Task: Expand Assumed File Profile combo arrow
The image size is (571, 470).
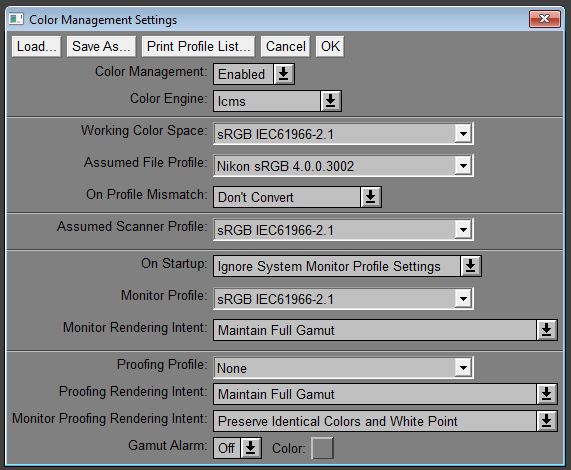Action: click(463, 166)
